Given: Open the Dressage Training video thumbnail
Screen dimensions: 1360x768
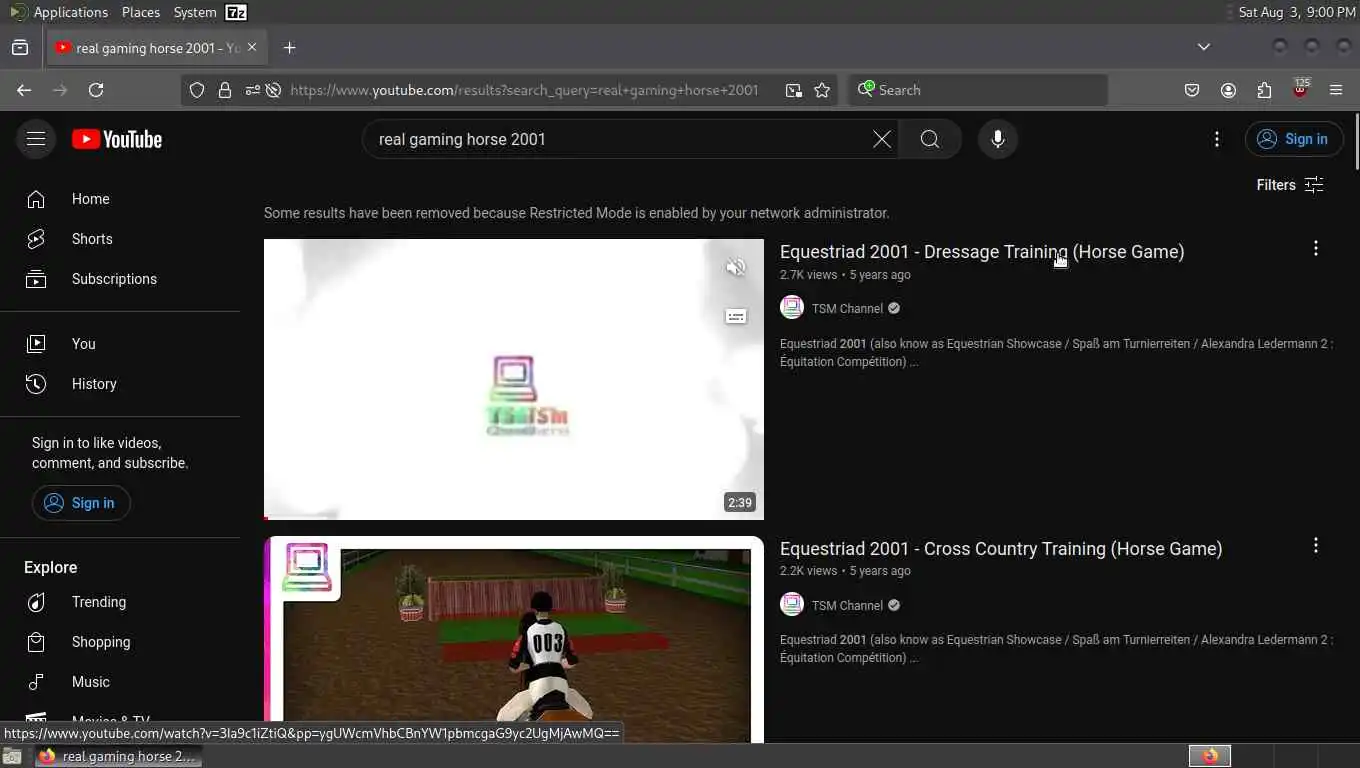Looking at the screenshot, I should pyautogui.click(x=514, y=379).
